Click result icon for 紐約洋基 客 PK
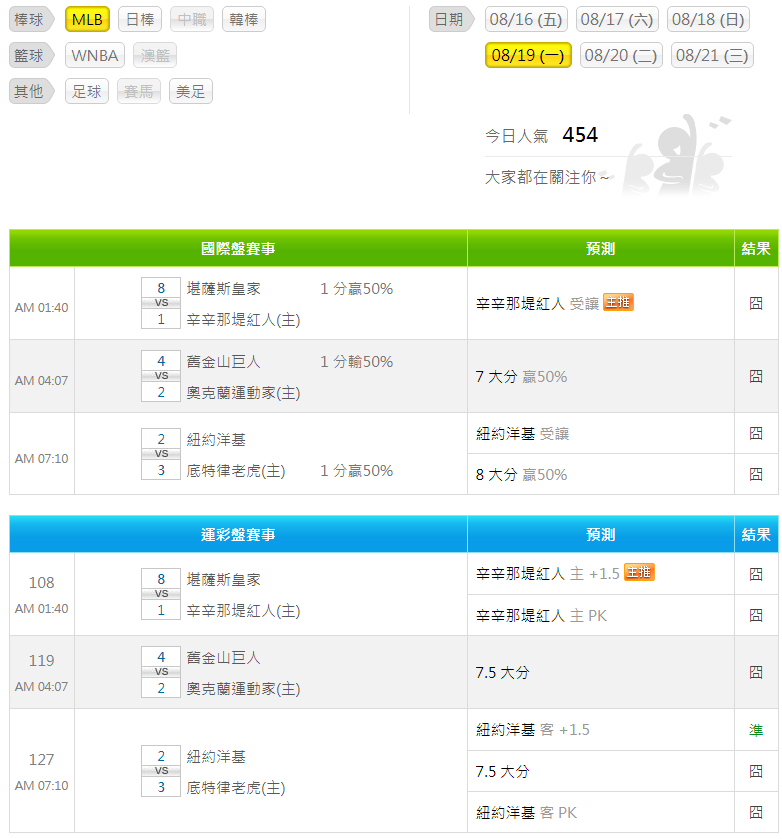This screenshot has height=839, width=782. coord(756,812)
